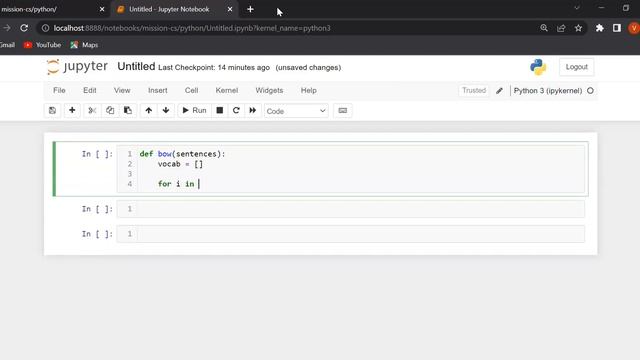Viewport: 640px width, 360px height.
Task: Open the Edit menu
Action: (90, 91)
